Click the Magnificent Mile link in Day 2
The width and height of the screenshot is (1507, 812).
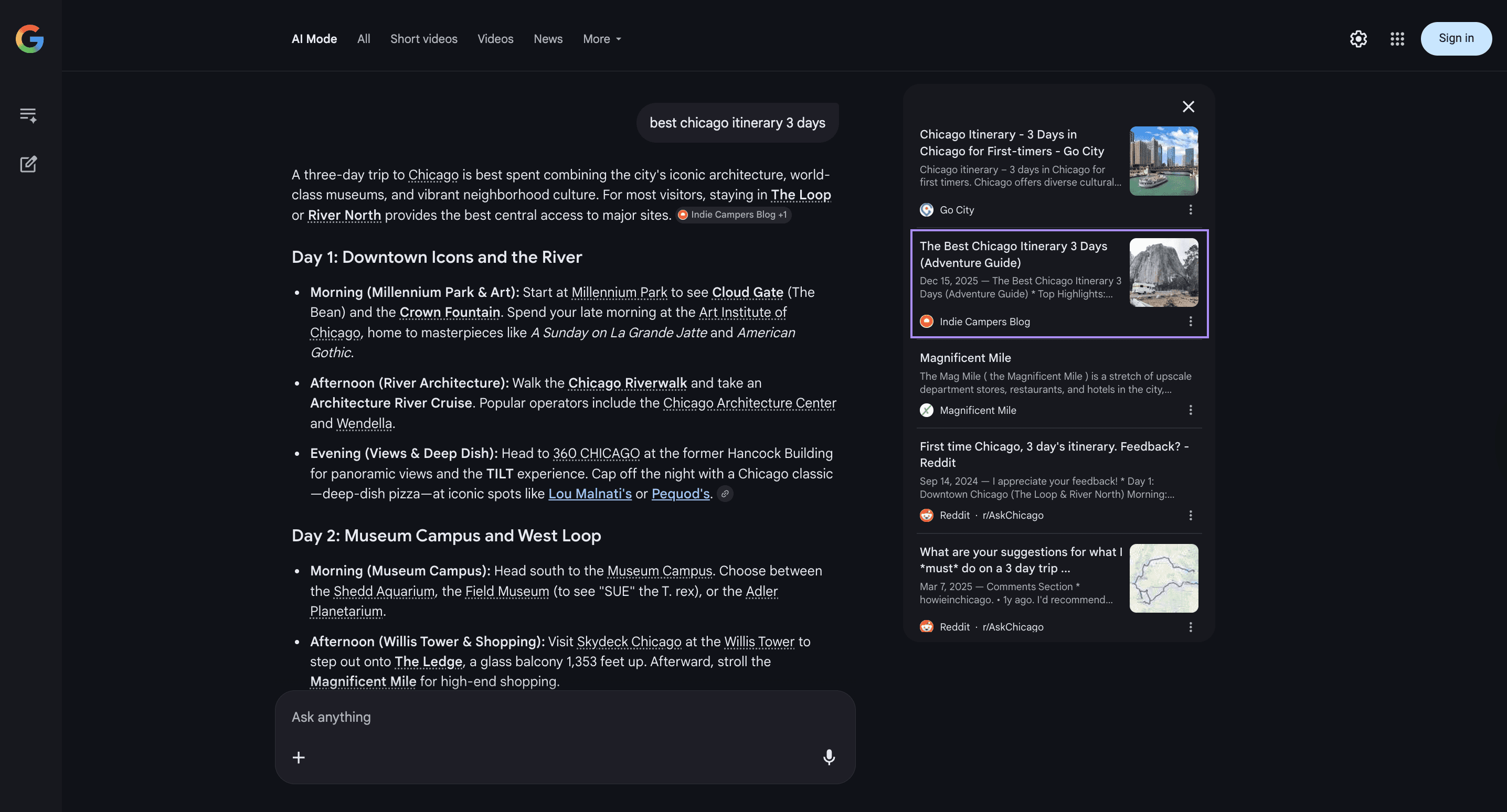click(x=363, y=681)
